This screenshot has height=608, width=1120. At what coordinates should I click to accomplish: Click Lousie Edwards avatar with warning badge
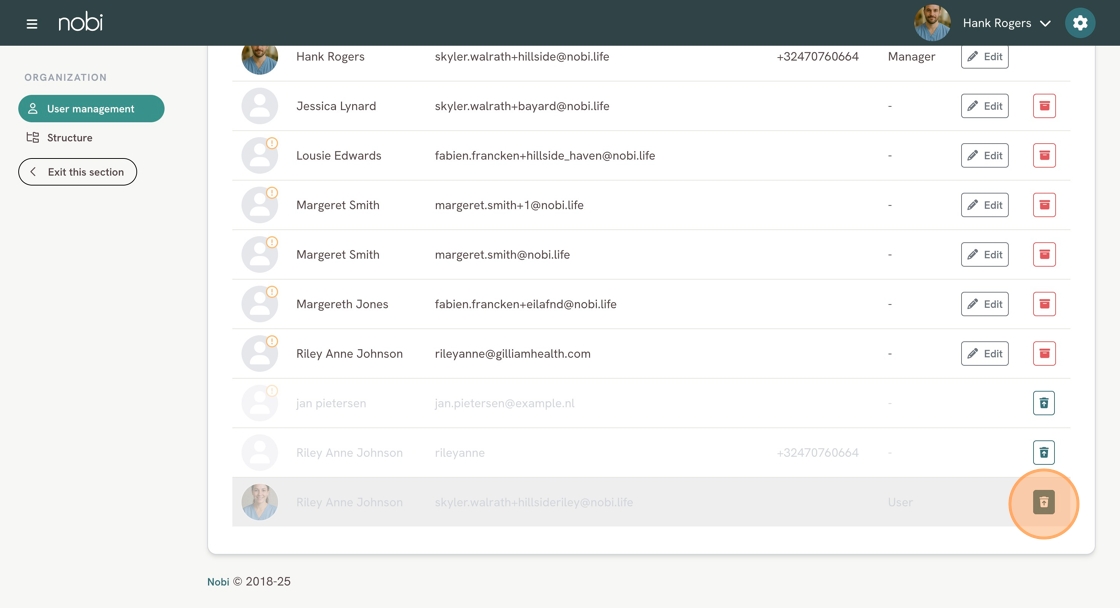259,156
